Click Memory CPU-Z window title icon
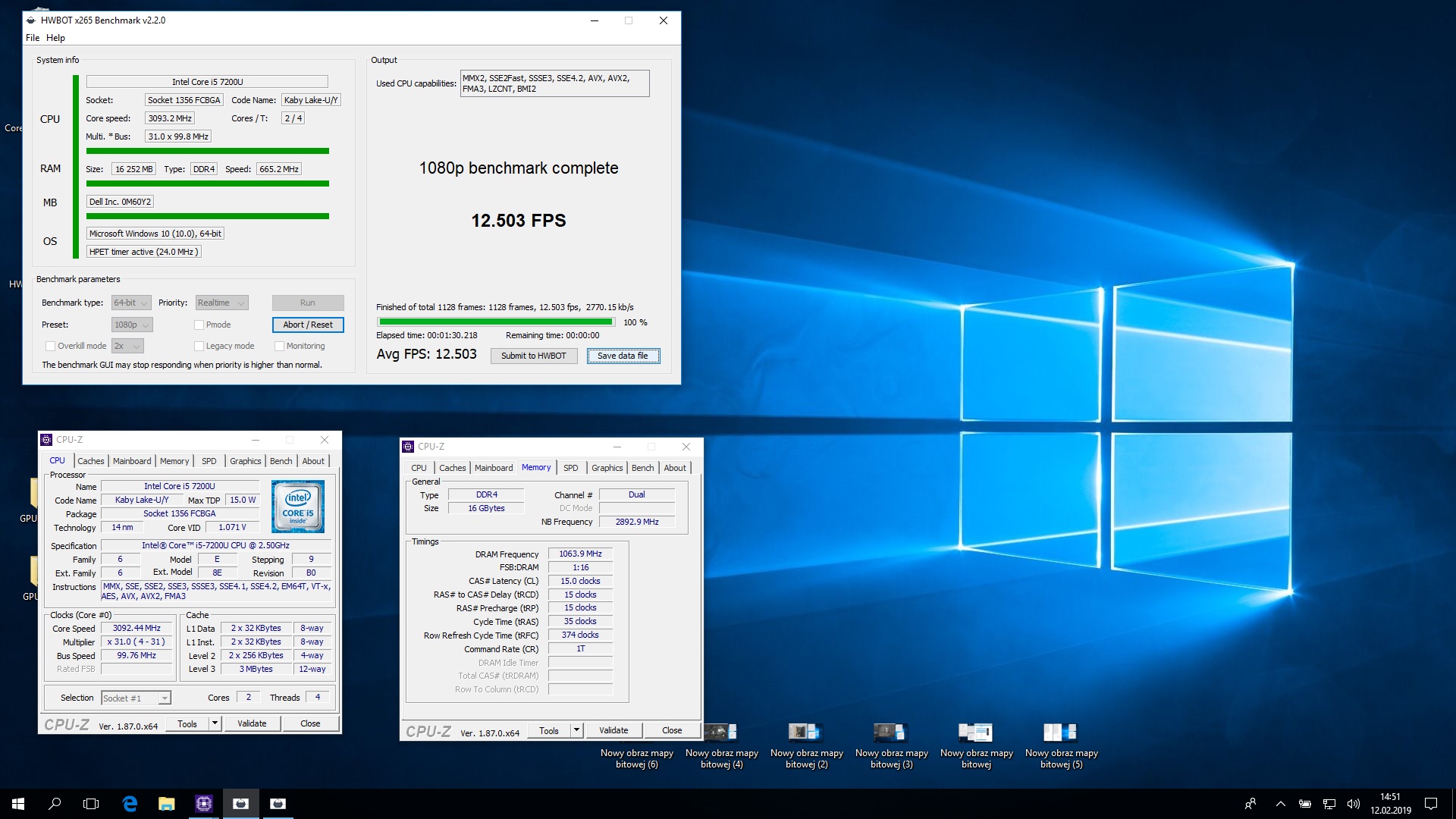 [409, 447]
